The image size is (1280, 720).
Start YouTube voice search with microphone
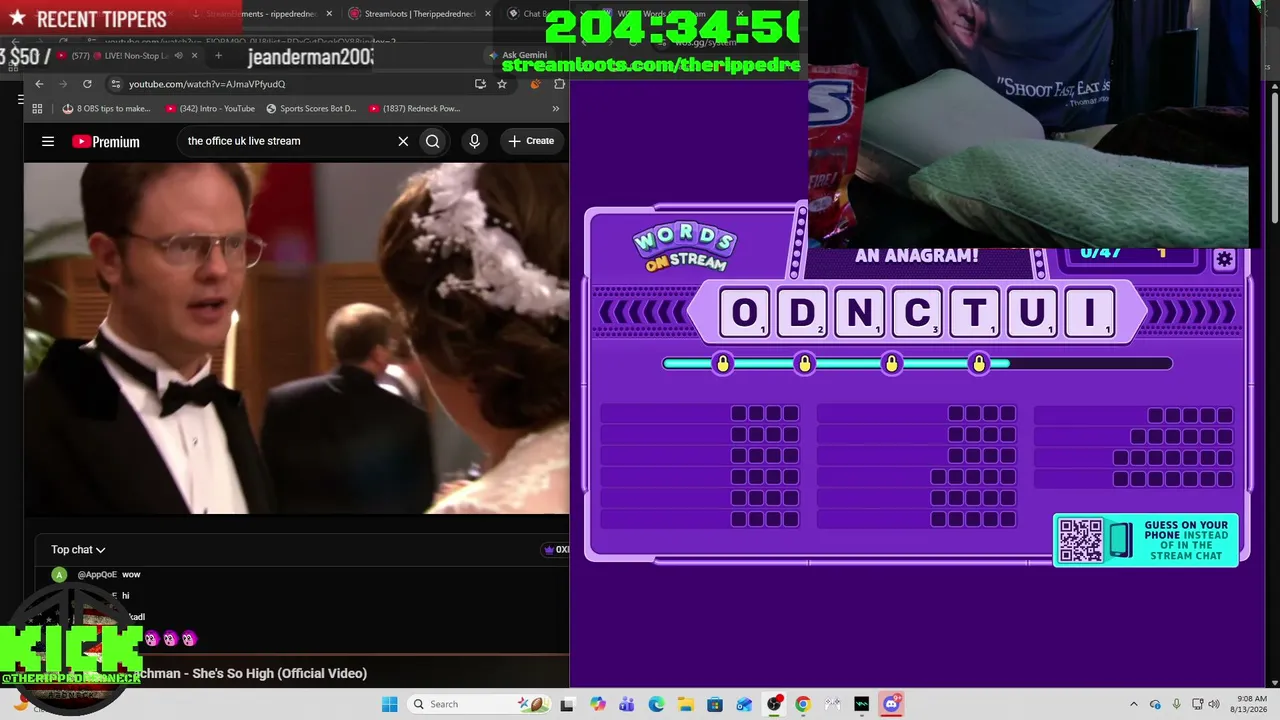click(x=475, y=141)
